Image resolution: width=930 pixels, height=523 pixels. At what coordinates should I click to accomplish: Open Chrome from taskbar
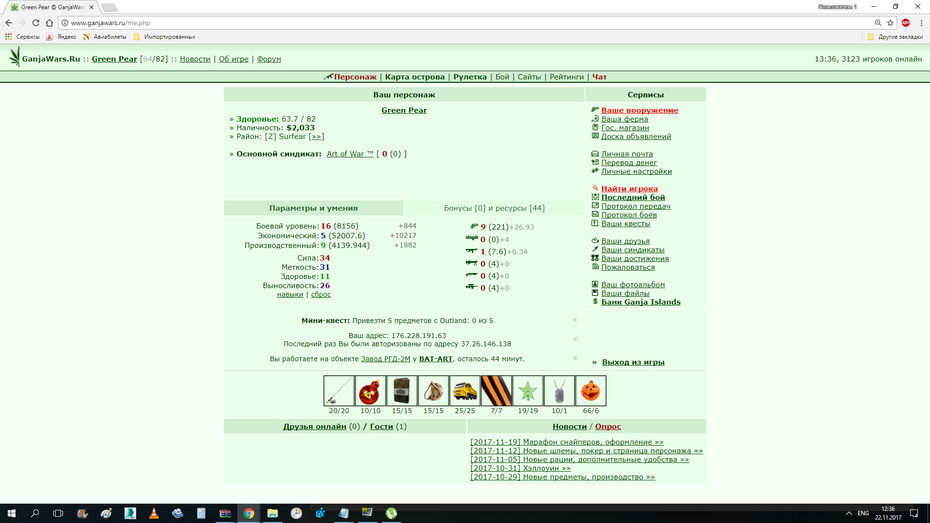coord(249,514)
